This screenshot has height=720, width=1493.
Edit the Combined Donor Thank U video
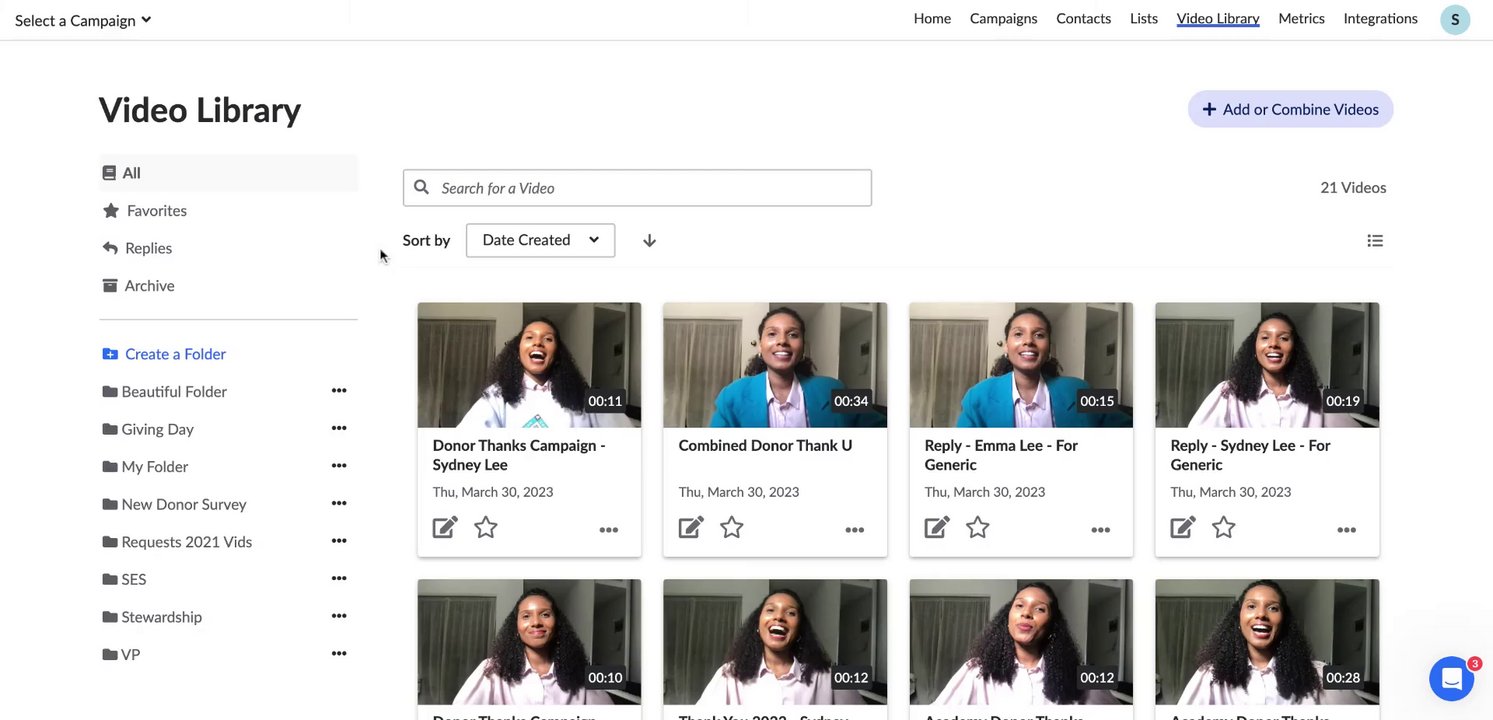tap(691, 527)
